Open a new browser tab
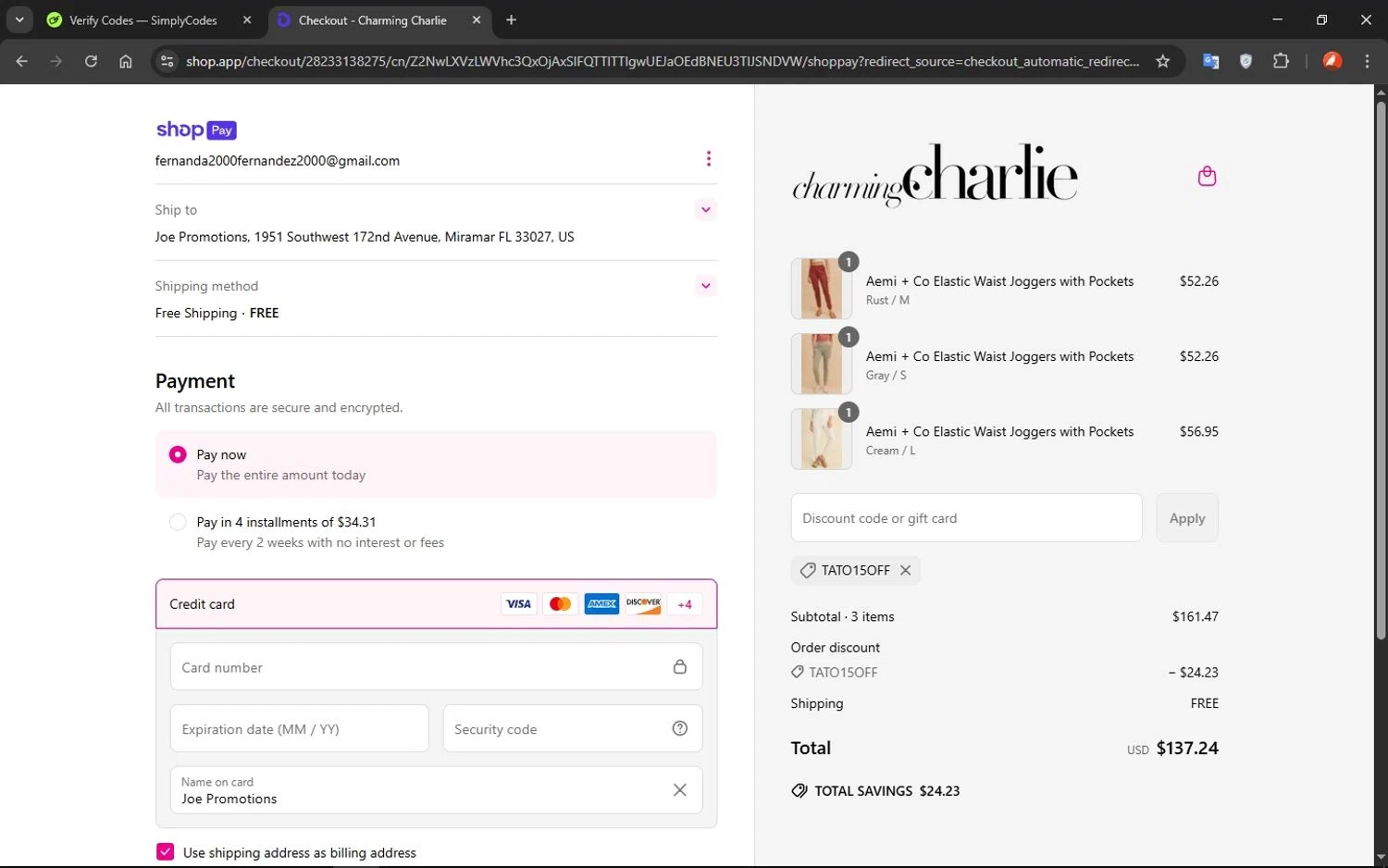This screenshot has height=868, width=1388. [511, 20]
